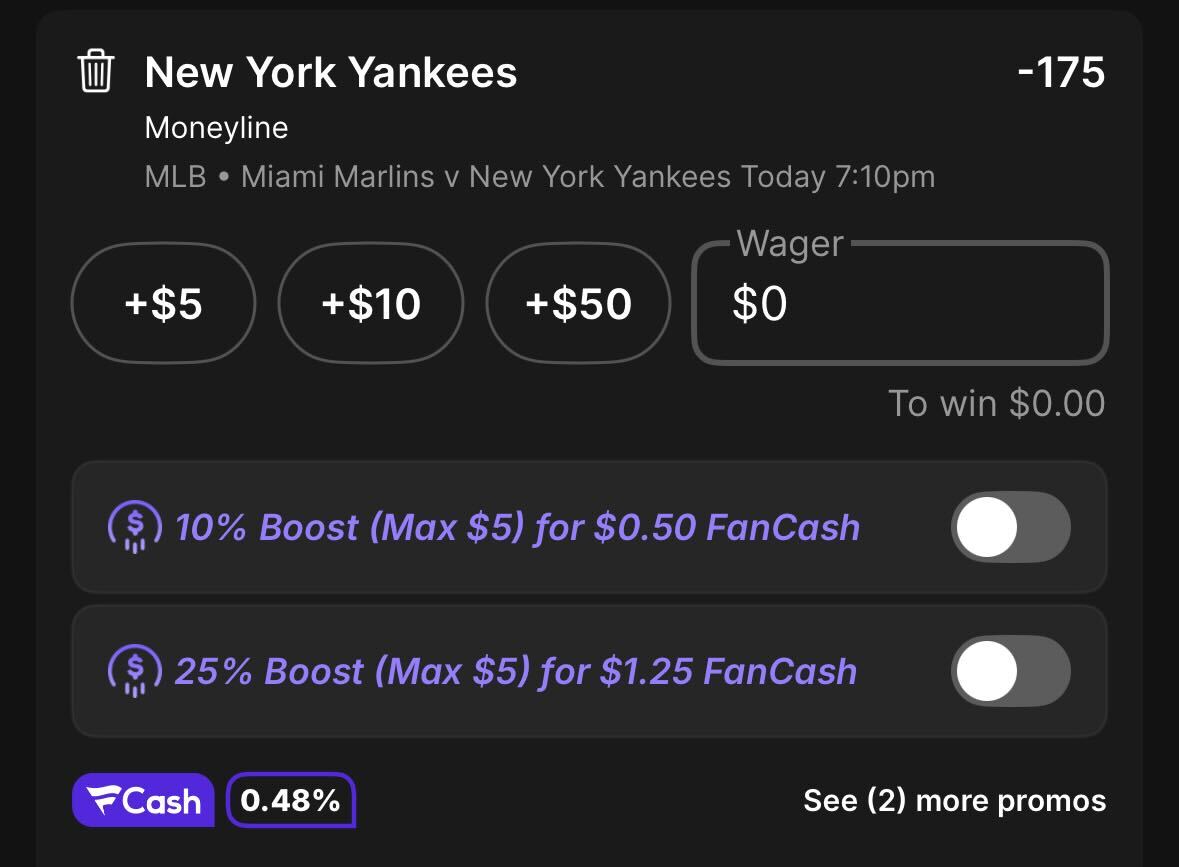Screen dimensions: 1179x867
Task: Expand See (2) more promos
Action: pyautogui.click(x=954, y=800)
